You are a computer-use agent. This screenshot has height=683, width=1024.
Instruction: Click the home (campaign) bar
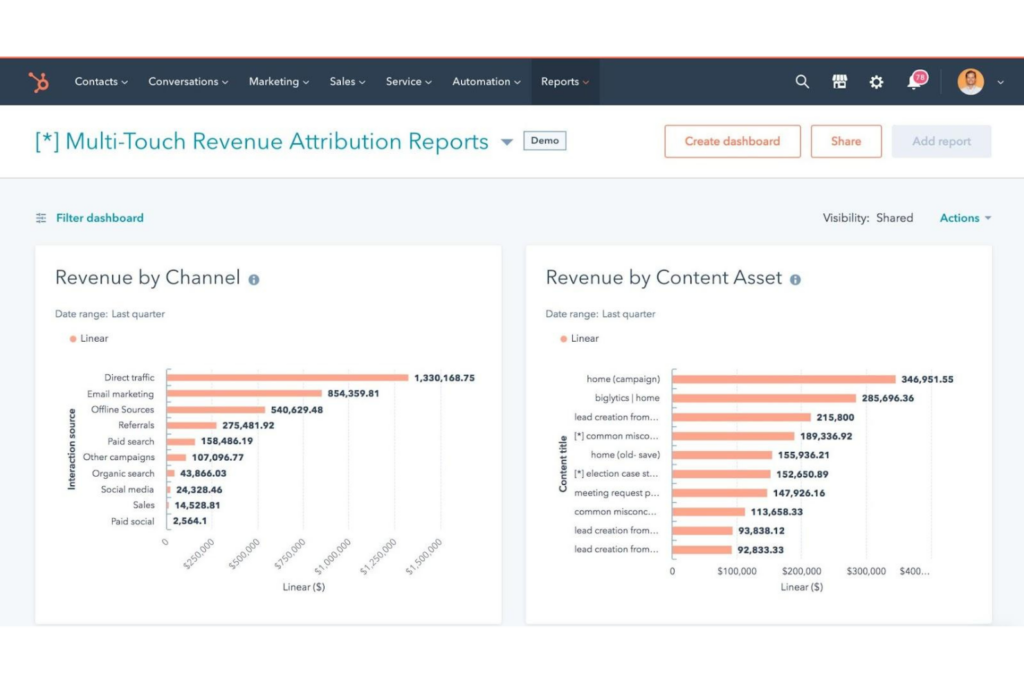pos(784,379)
